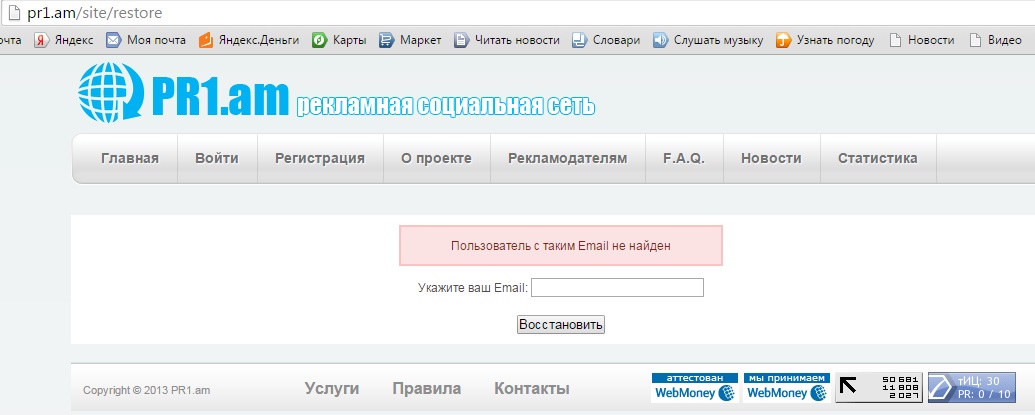Click the Укажите ваш Email label
1035x415 pixels.
(473, 288)
